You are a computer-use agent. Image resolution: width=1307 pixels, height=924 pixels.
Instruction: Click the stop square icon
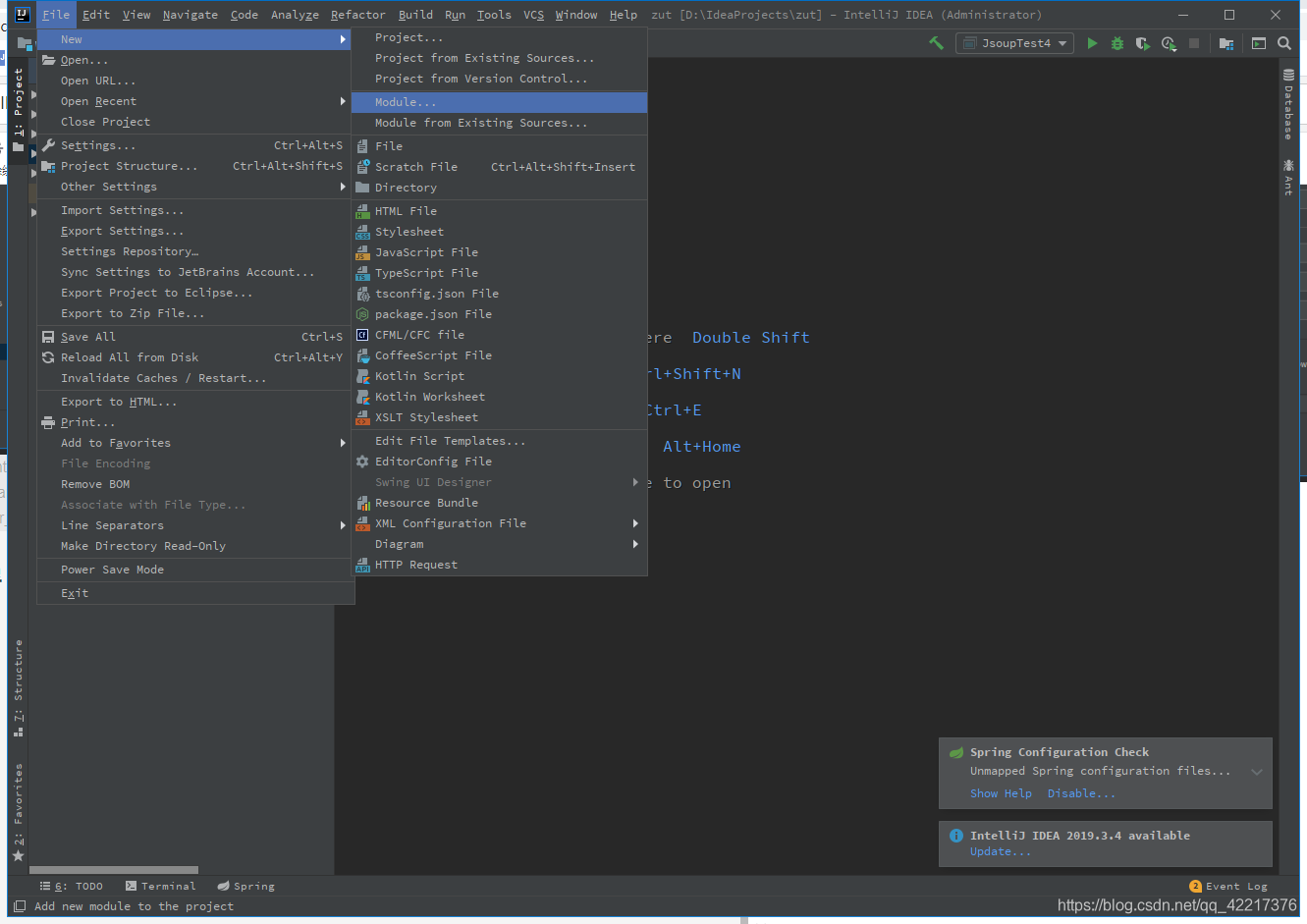point(1194,43)
